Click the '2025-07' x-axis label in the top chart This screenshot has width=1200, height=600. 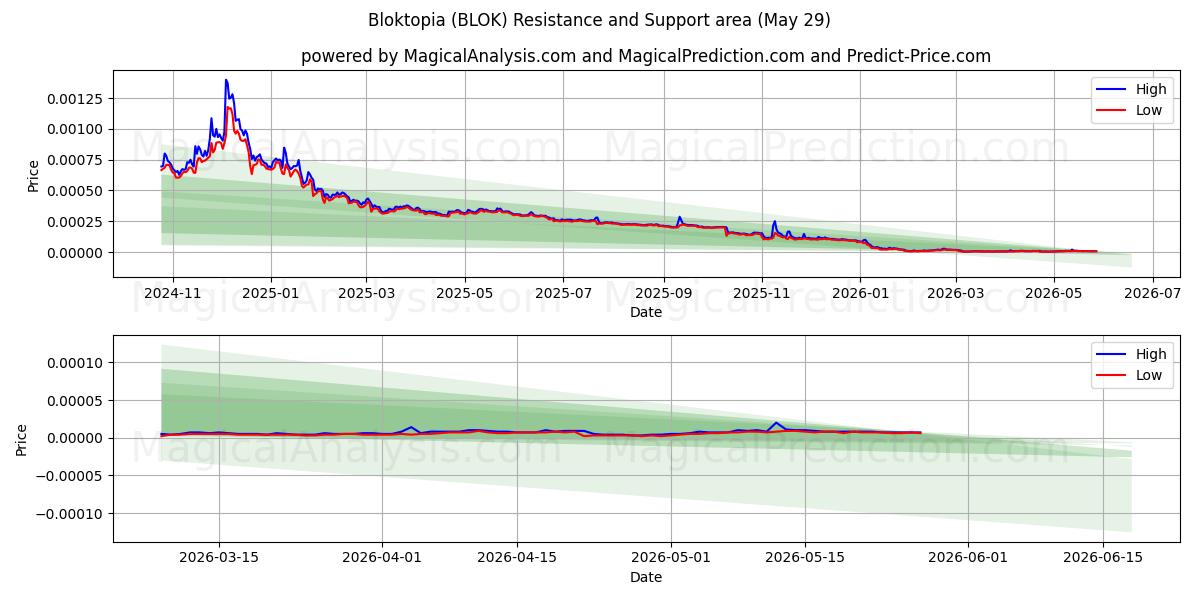coord(562,293)
